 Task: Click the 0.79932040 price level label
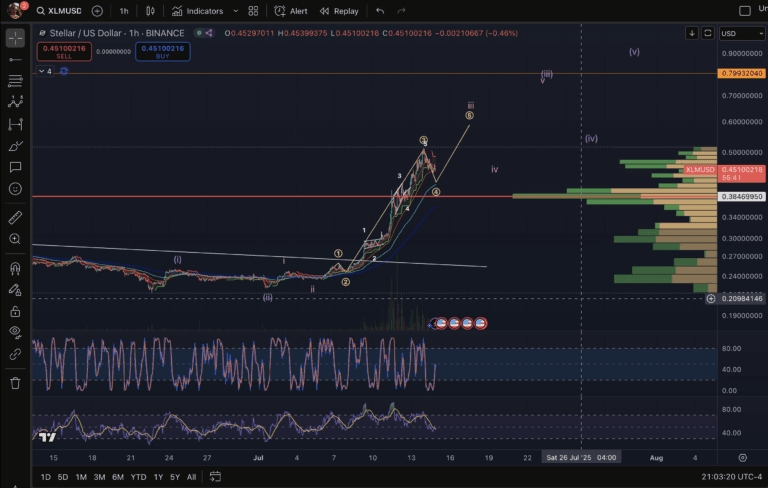(742, 73)
